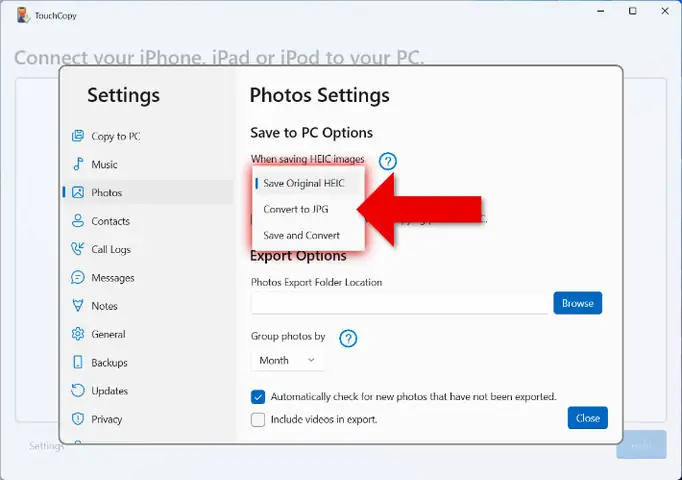Enable Include videos in export
This screenshot has height=480, width=682.
(x=258, y=420)
